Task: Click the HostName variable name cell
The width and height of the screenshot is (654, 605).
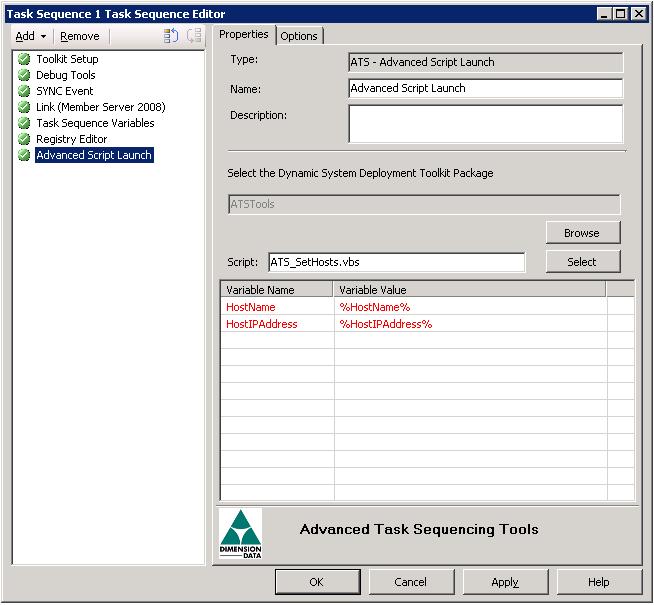Action: coord(277,307)
